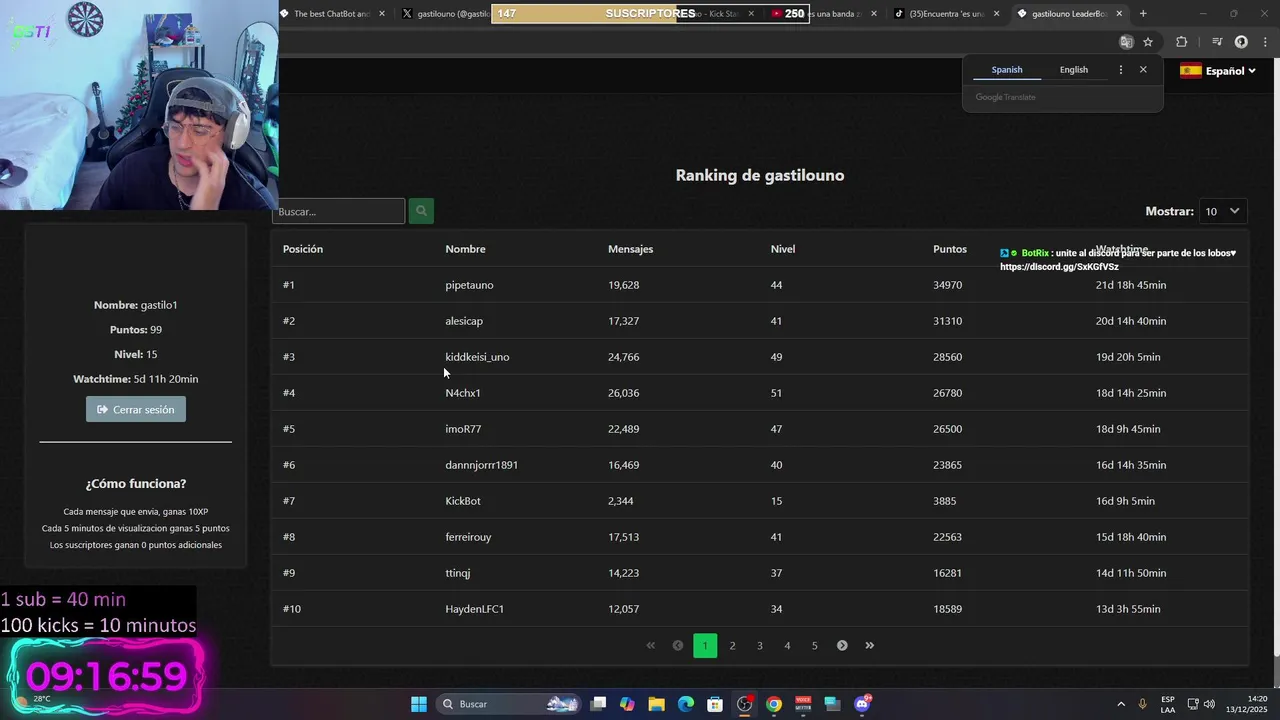Image resolution: width=1280 pixels, height=720 pixels.
Task: Show hidden system tray icons
Action: pos(1121,704)
